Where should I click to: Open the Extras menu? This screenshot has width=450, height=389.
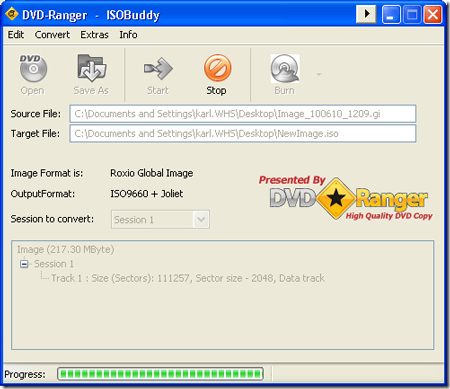(94, 35)
